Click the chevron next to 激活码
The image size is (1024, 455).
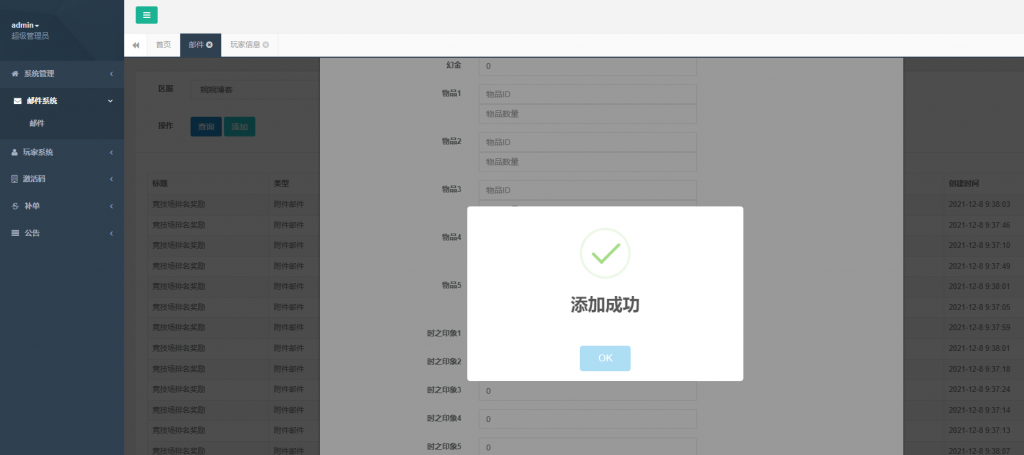pyautogui.click(x=111, y=179)
